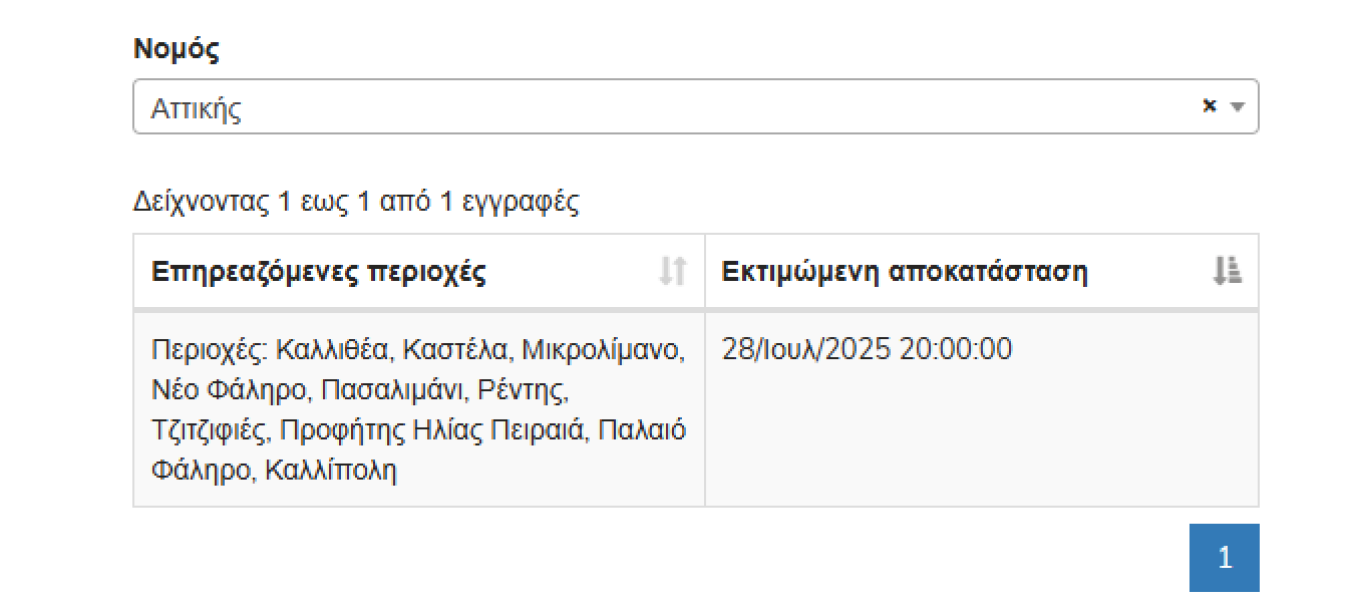1360x608 pixels.
Task: Click the Εκτιμώμενη αποκατάσταση column header text
Action: click(x=904, y=272)
